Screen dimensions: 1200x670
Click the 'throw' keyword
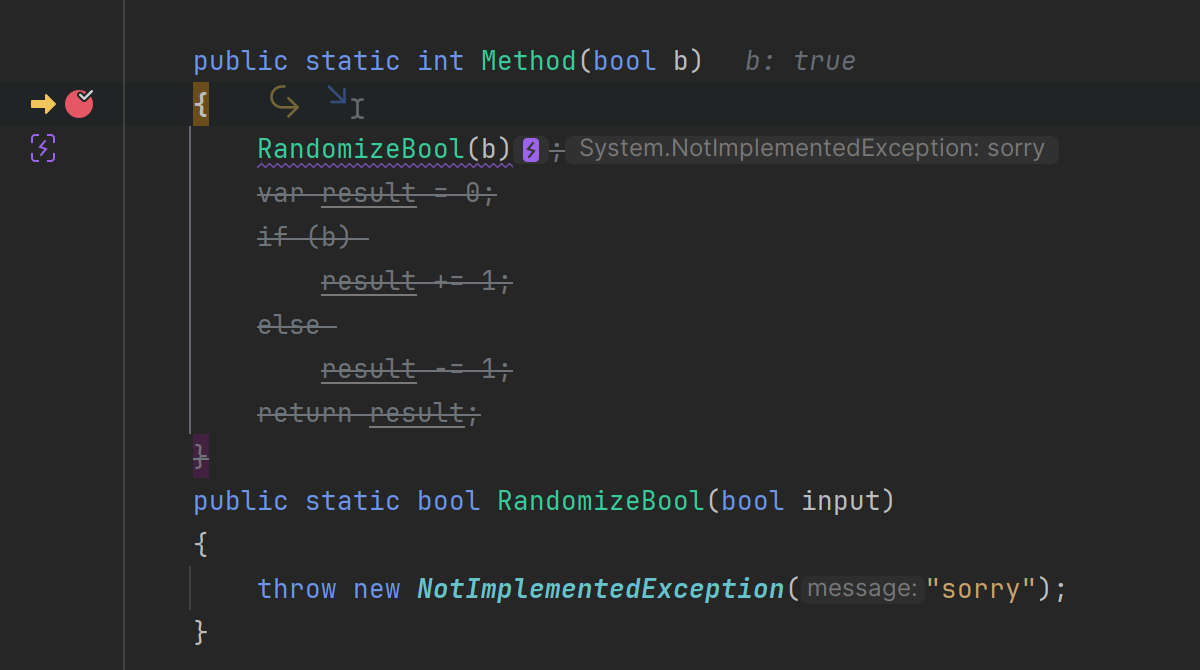(297, 589)
